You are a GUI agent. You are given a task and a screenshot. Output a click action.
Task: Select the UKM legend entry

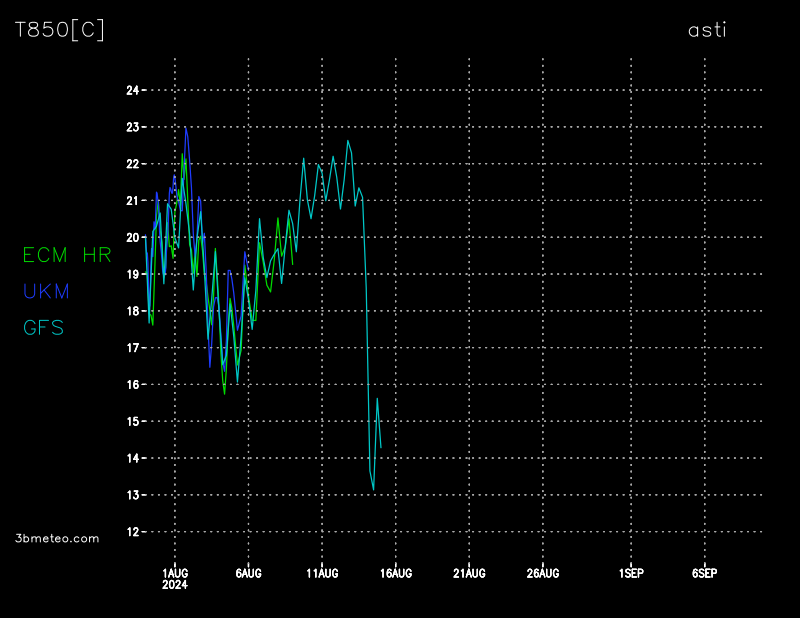point(45,291)
